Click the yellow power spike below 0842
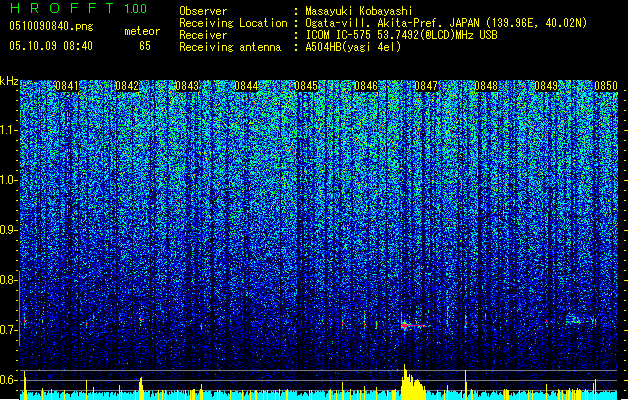Screen dimensions: 629x400 141,388
